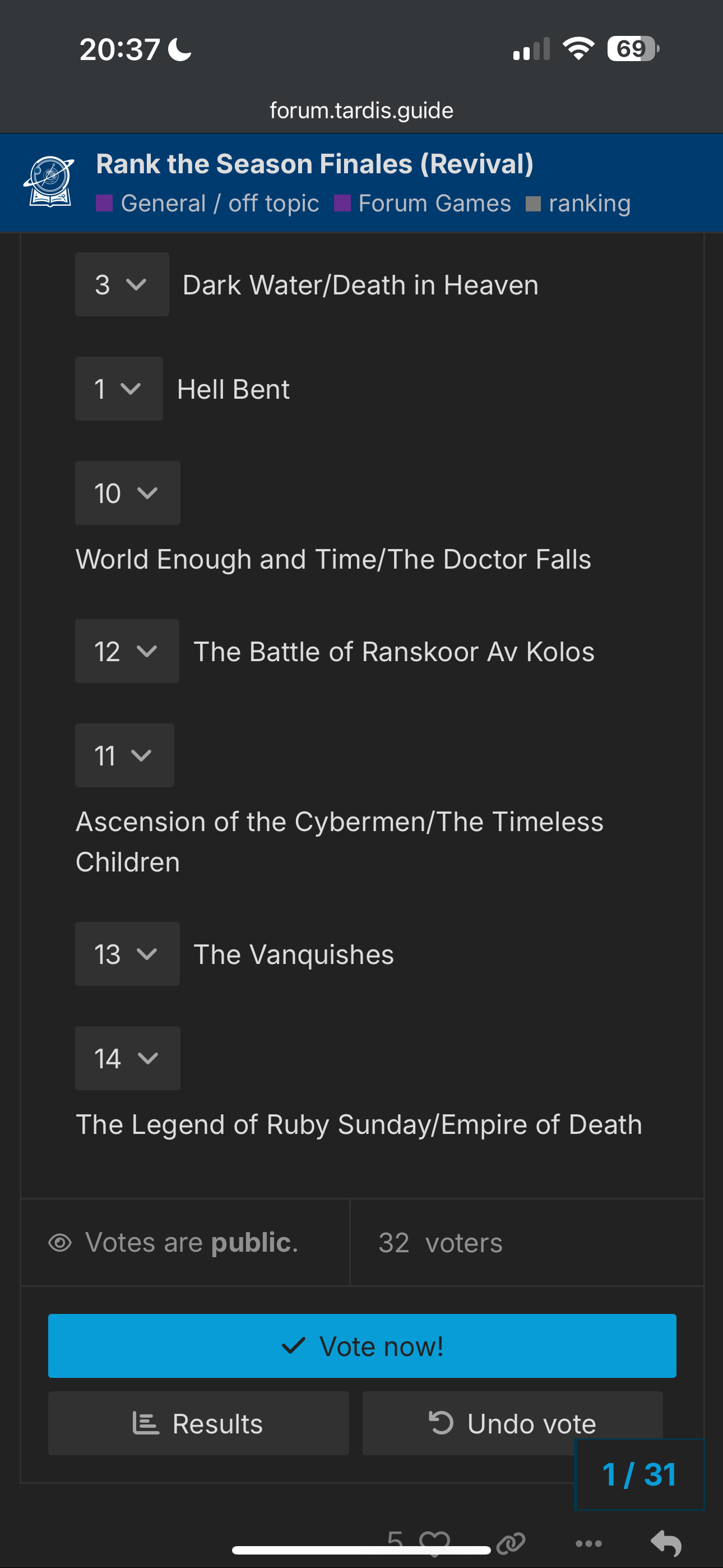Viewport: 723px width, 1568px height.
Task: Copy the post link via chain icon
Action: 510,1543
